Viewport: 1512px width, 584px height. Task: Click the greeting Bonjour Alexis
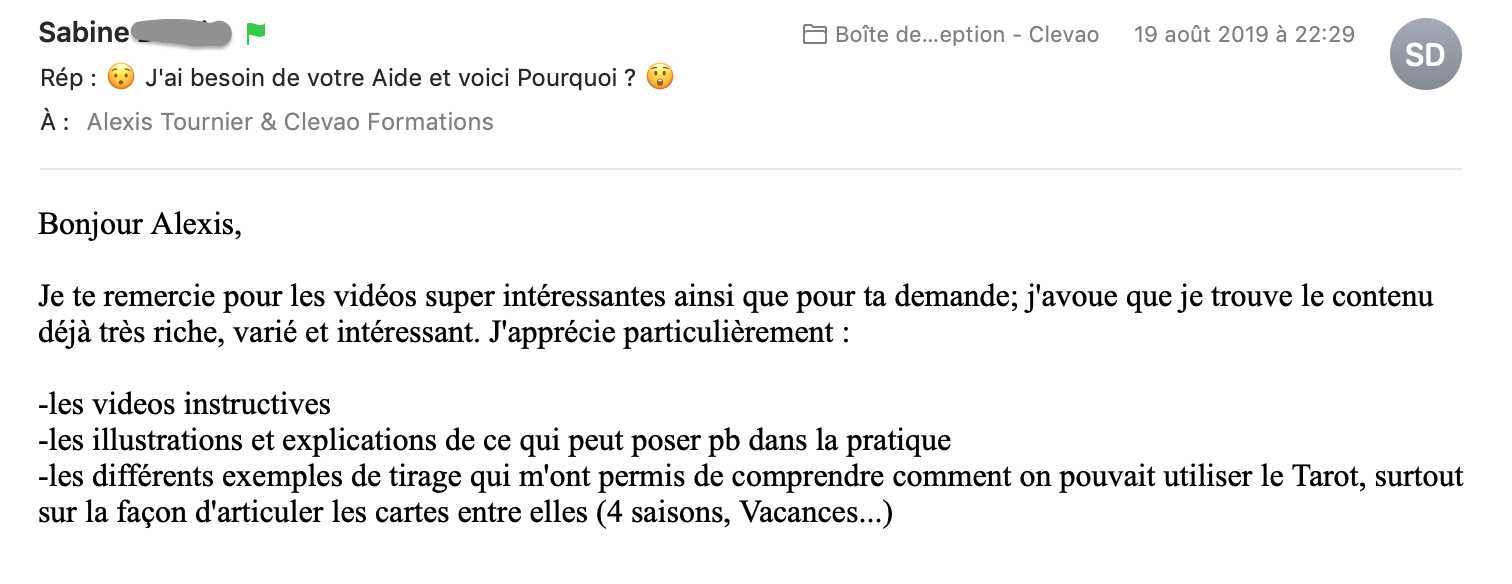tap(140, 225)
